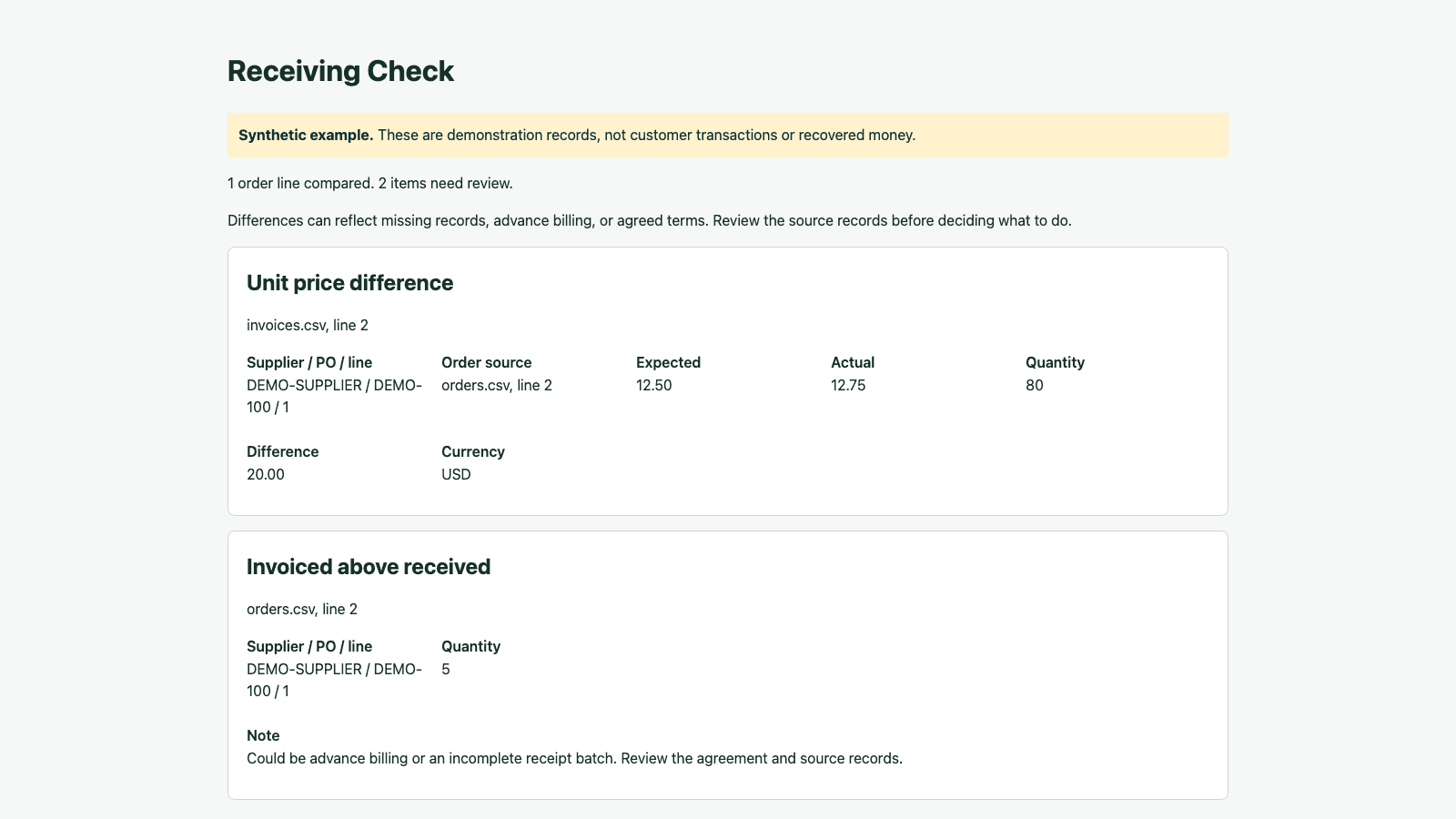Click 'Supplier / PO / line' label in Invoiced card
Image resolution: width=1456 pixels, height=819 pixels.
(309, 646)
